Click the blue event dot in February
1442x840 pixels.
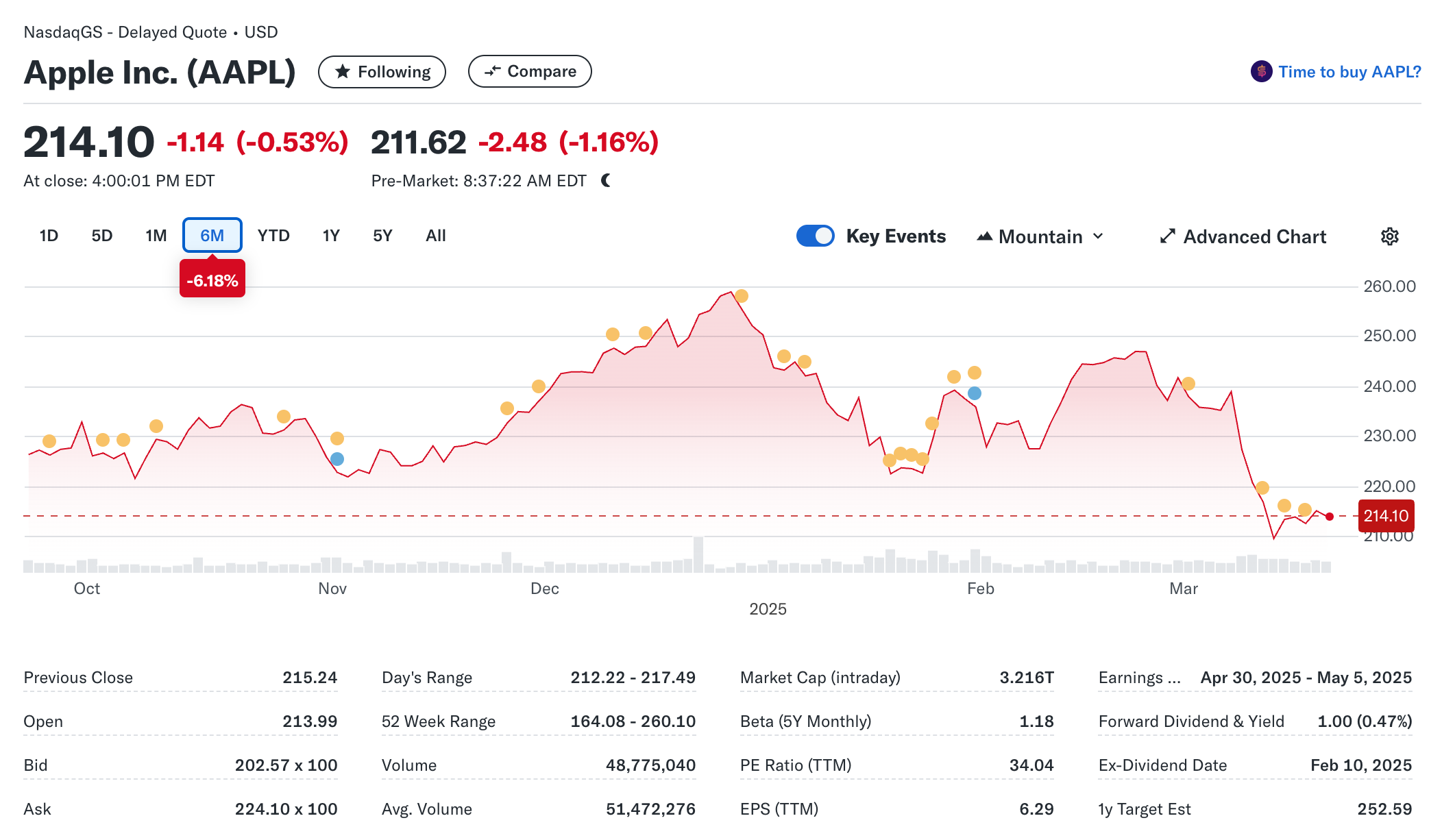point(974,393)
